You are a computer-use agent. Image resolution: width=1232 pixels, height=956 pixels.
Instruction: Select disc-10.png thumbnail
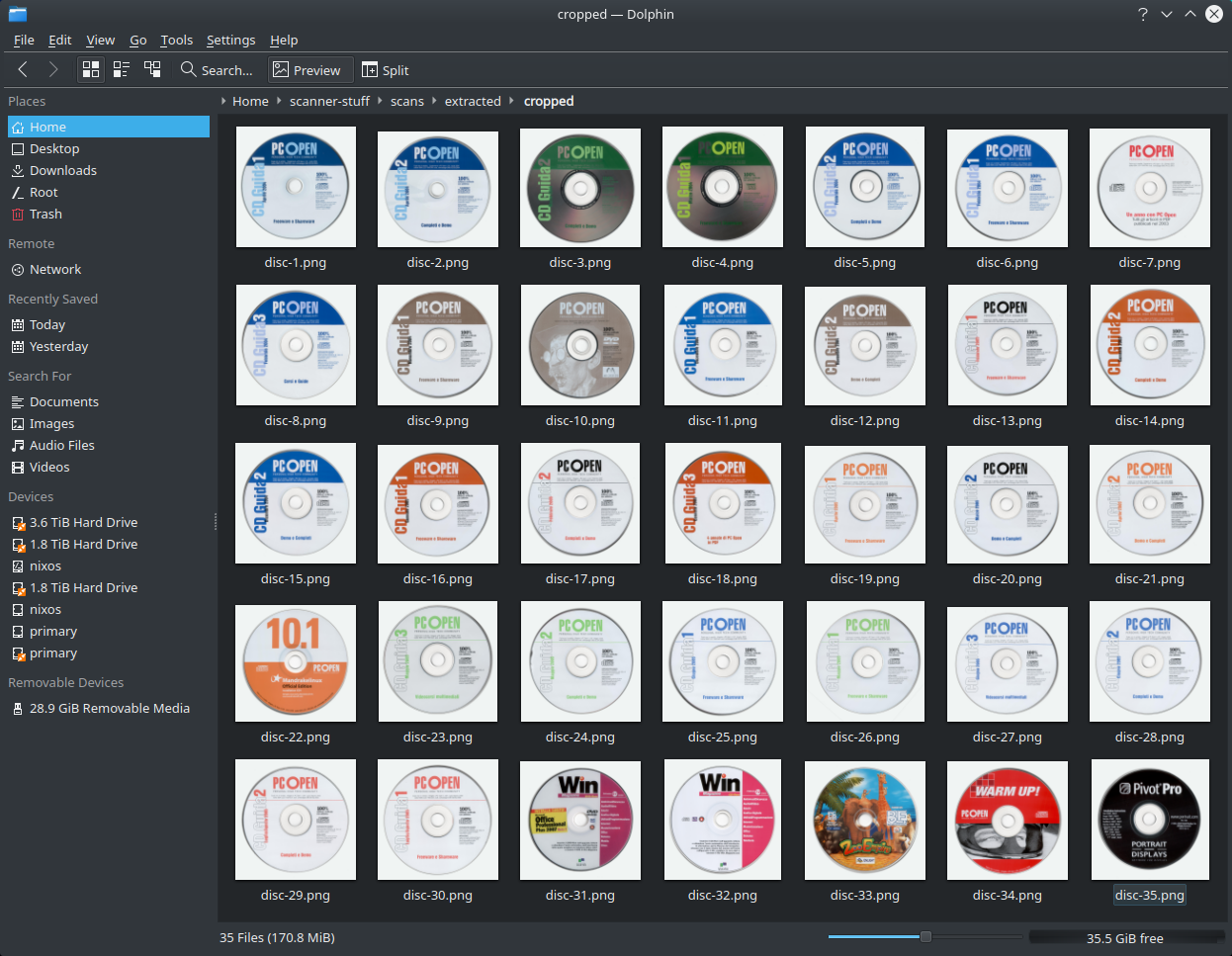click(x=580, y=345)
